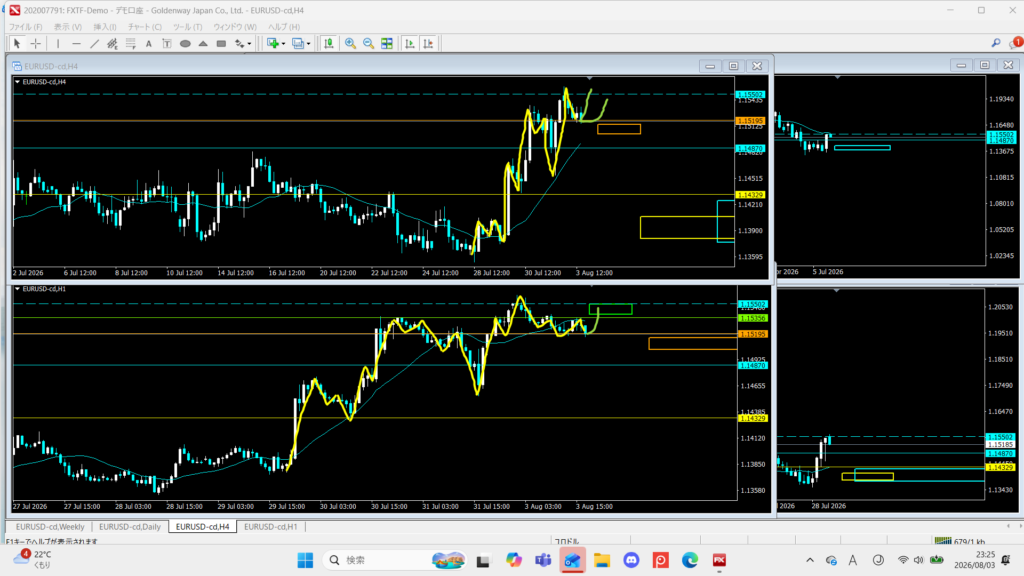1024x576 pixels.
Task: Expand the EURUSD-cd,H4 chart label triangle
Action: pyautogui.click(x=17, y=82)
